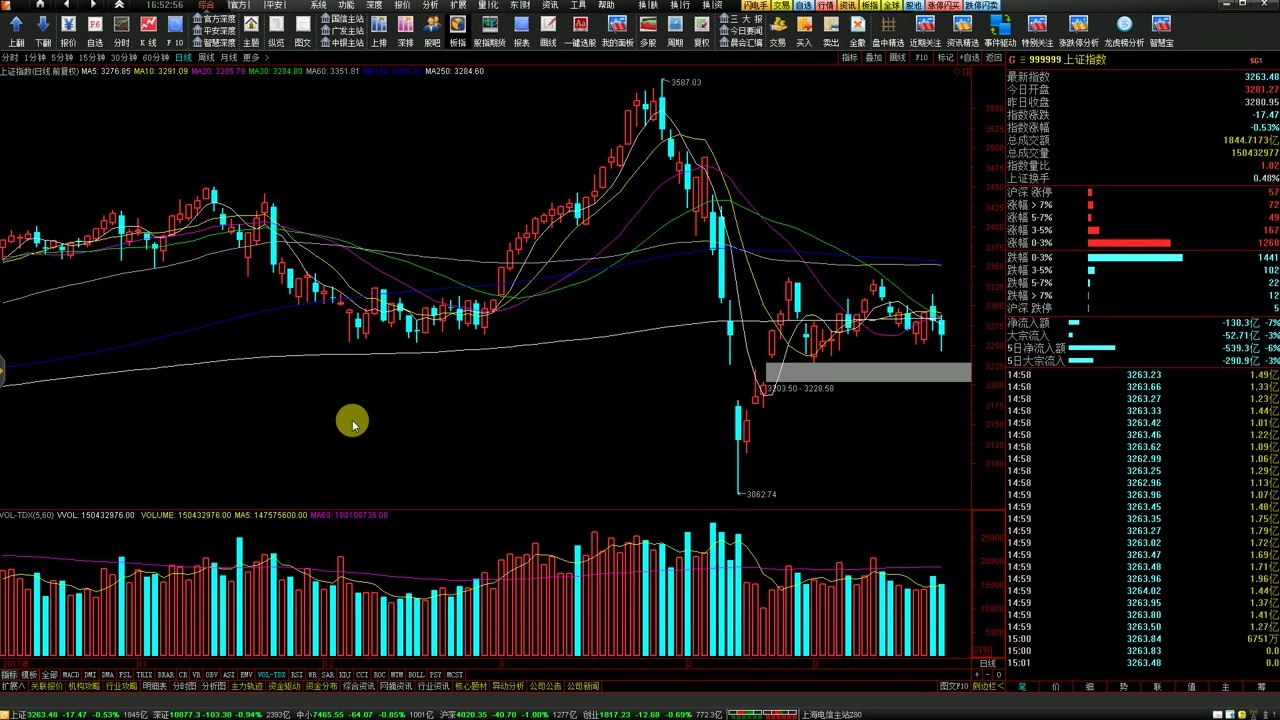The width and height of the screenshot is (1280, 720).
Task: Expand the 更多 periods dropdown
Action: pos(254,58)
